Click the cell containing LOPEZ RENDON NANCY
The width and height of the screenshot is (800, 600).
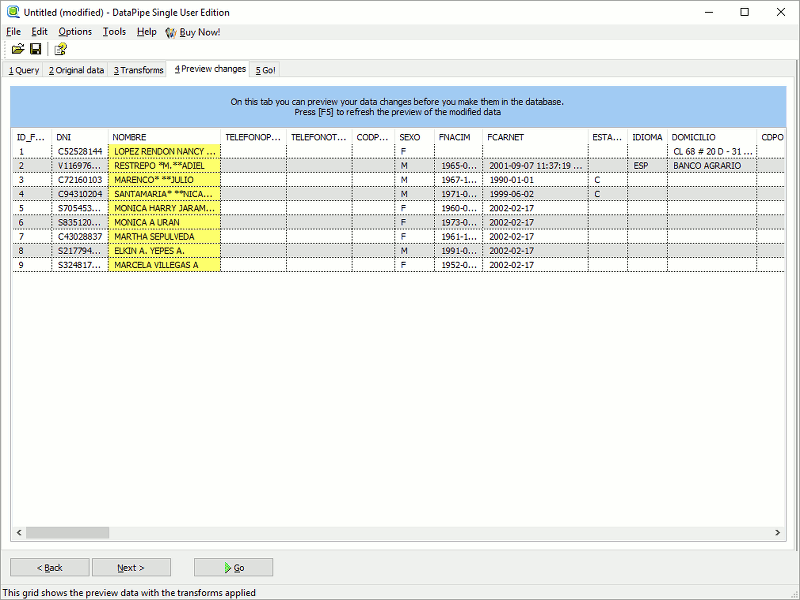point(165,151)
